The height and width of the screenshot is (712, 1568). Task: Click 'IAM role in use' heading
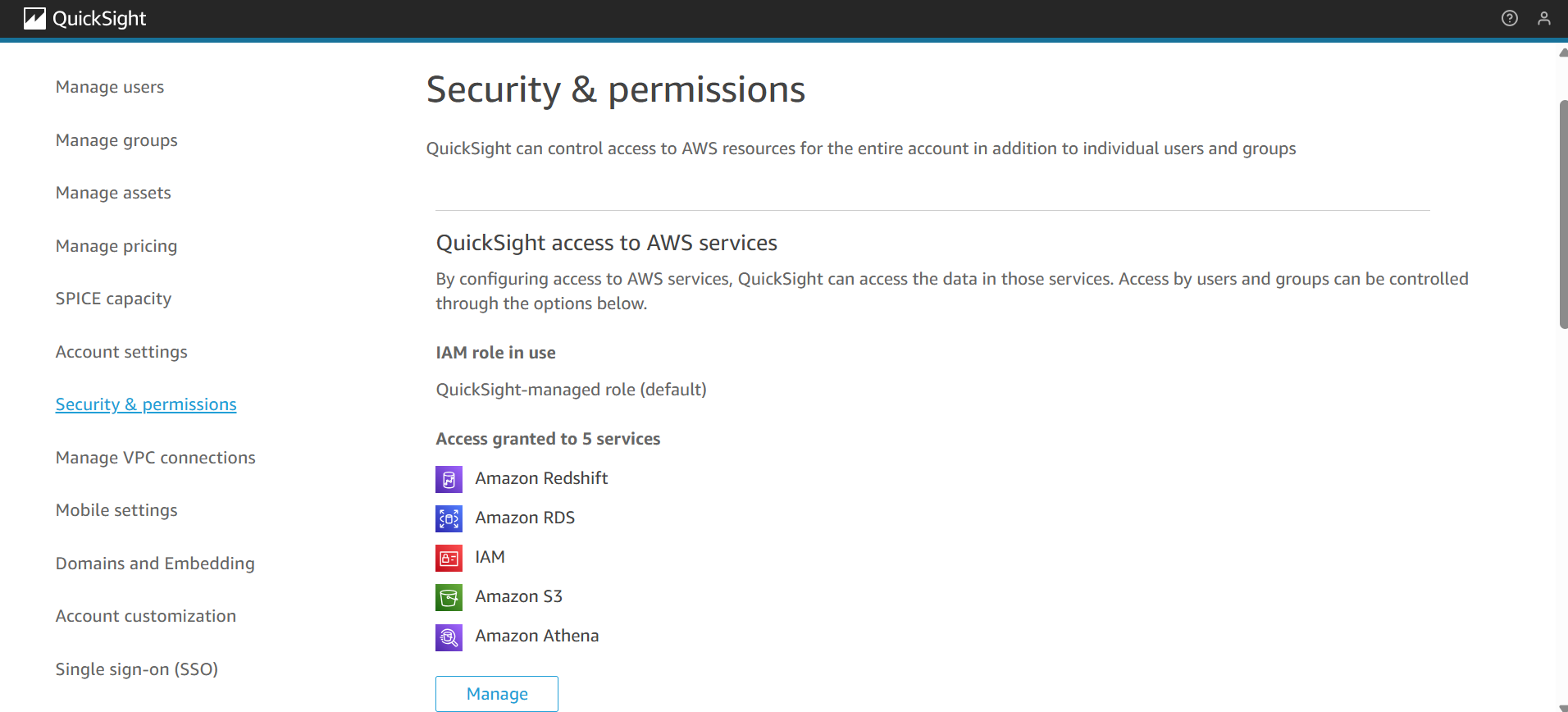tap(496, 353)
